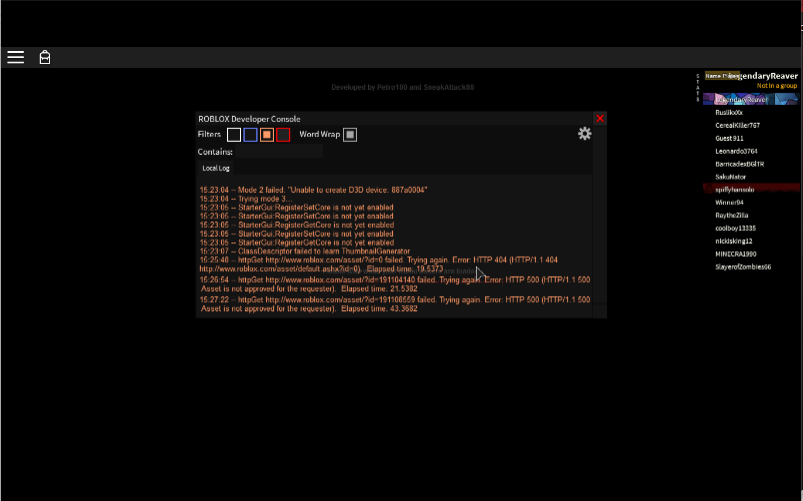Select player BarricadexBGlTR in player list

tap(739, 164)
